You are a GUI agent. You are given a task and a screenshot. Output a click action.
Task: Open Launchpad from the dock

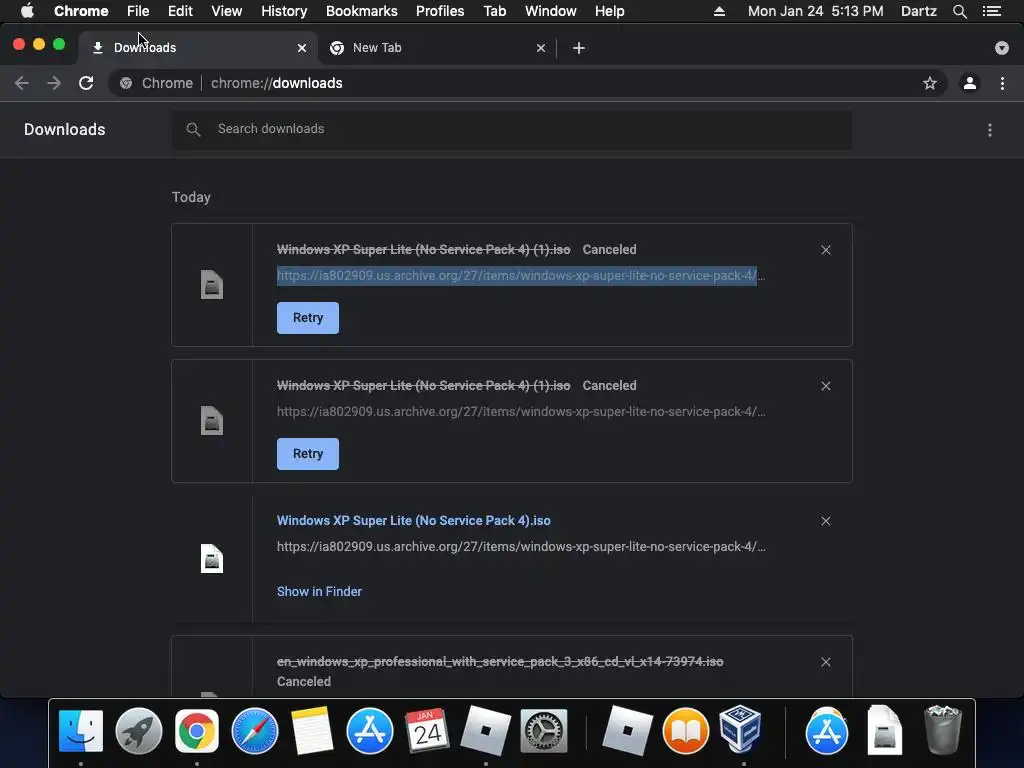click(x=138, y=731)
